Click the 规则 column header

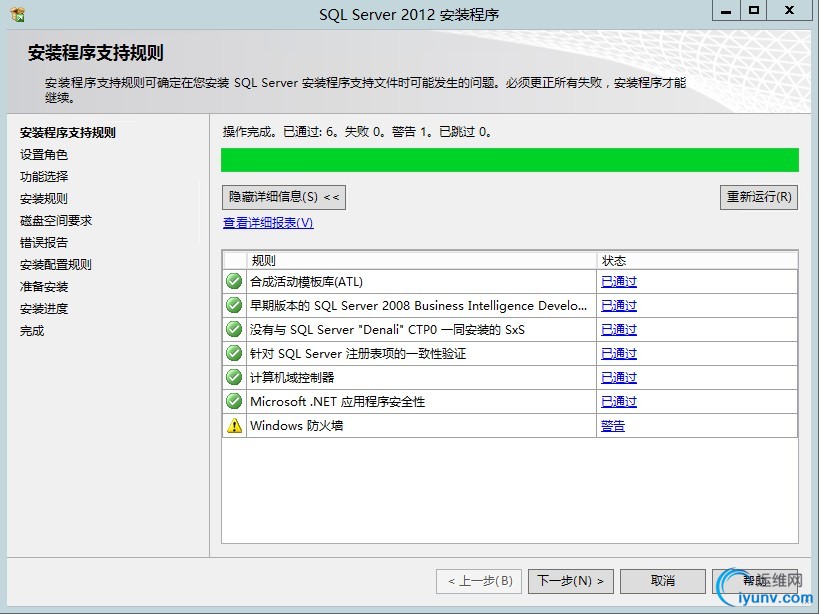(x=422, y=261)
